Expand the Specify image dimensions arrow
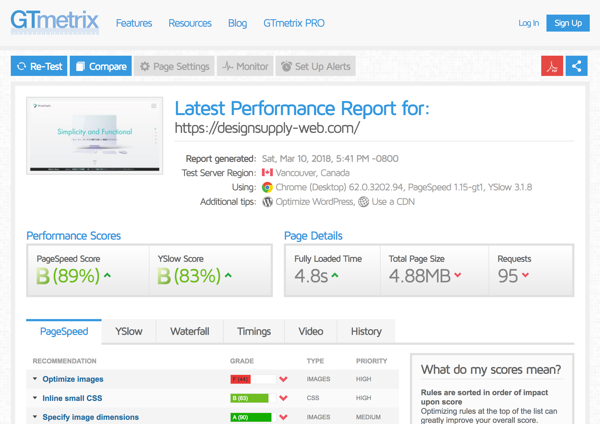Screen dimensions: 600x424 click(x=35, y=417)
